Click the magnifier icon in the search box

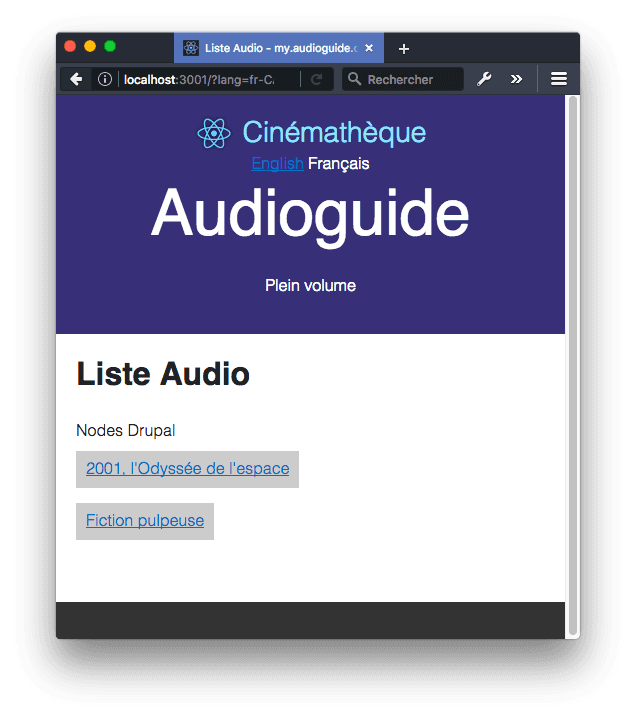click(x=354, y=79)
